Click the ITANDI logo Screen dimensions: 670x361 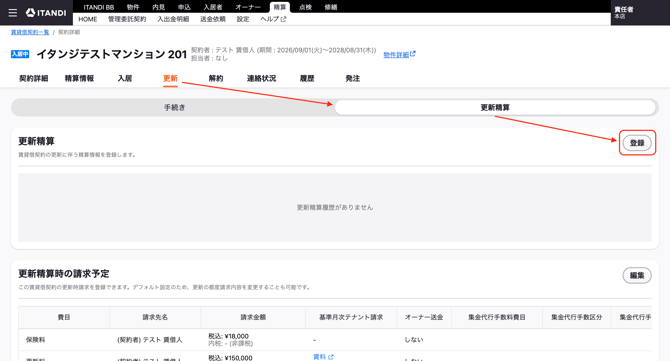46,13
